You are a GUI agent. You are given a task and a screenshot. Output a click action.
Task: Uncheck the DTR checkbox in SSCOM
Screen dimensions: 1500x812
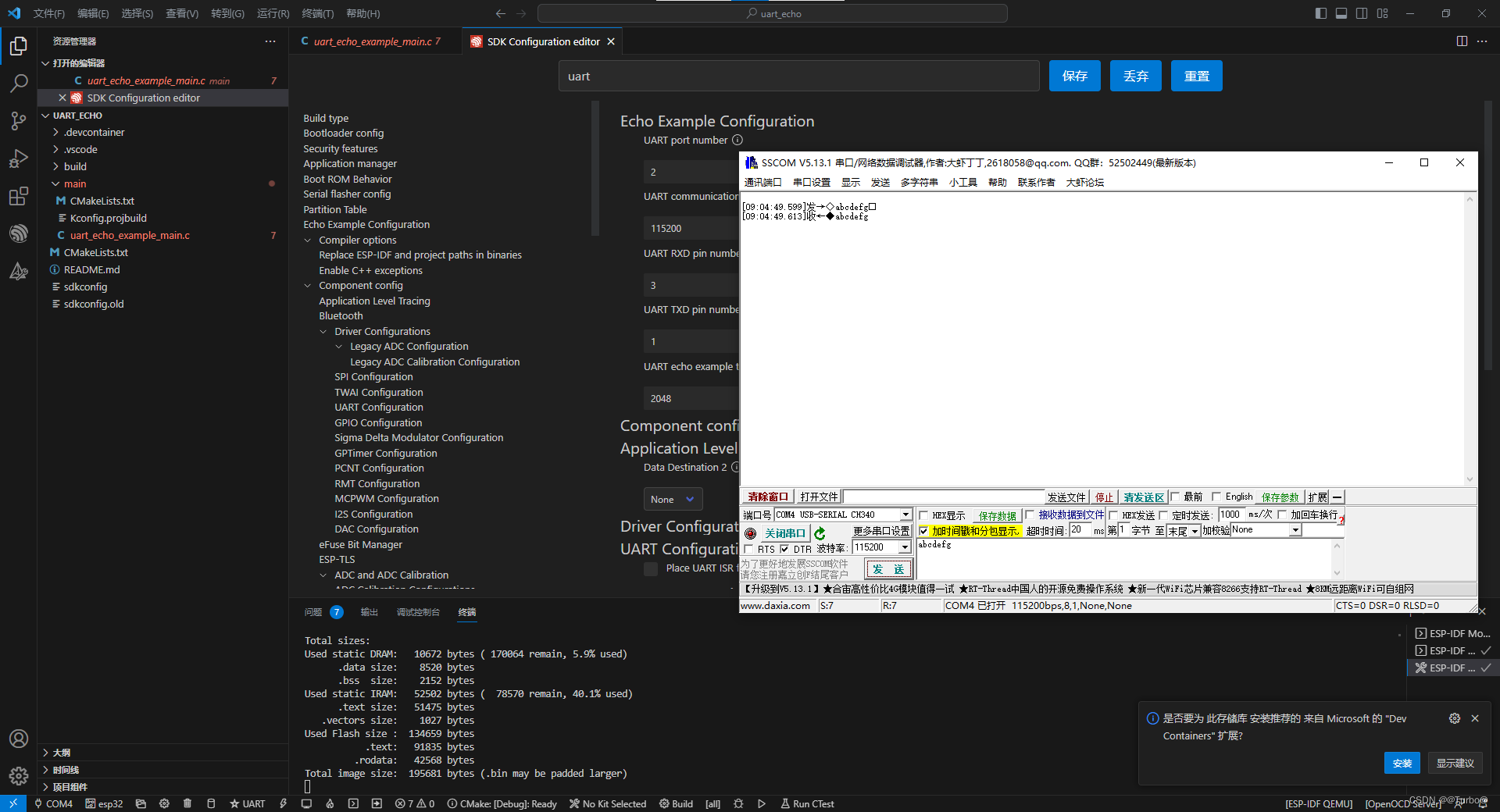[784, 549]
